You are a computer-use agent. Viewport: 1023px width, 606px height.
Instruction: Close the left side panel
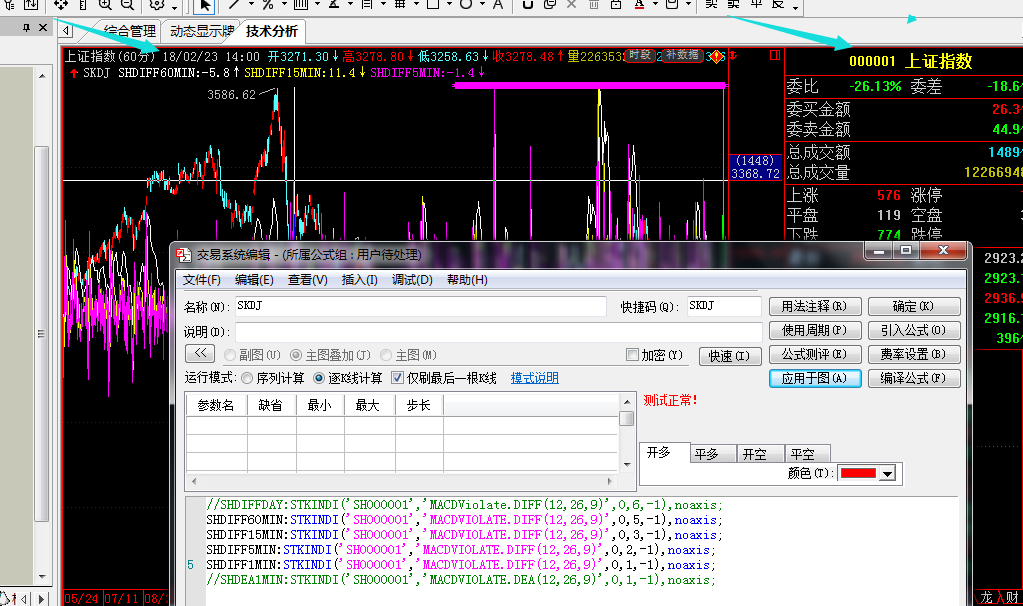coord(43,27)
